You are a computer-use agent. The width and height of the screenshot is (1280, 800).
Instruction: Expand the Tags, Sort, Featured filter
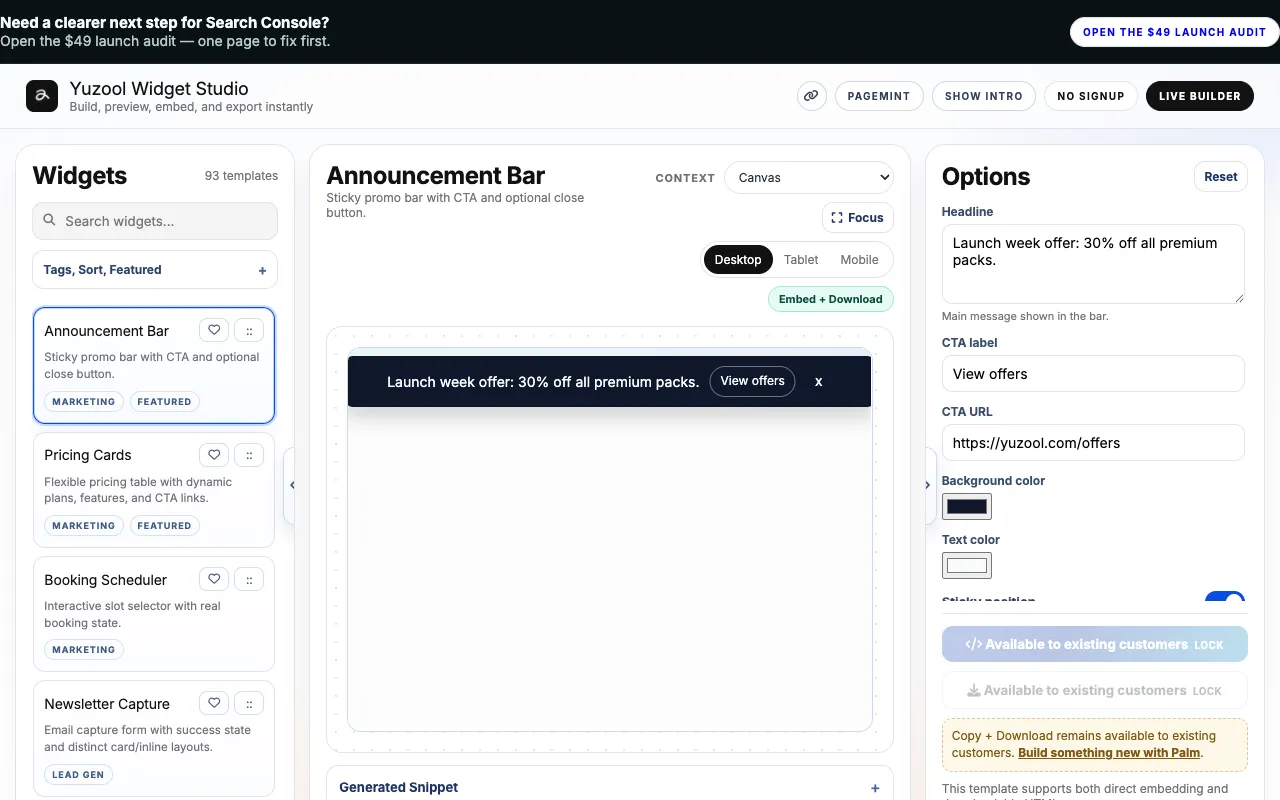pyautogui.click(x=155, y=270)
